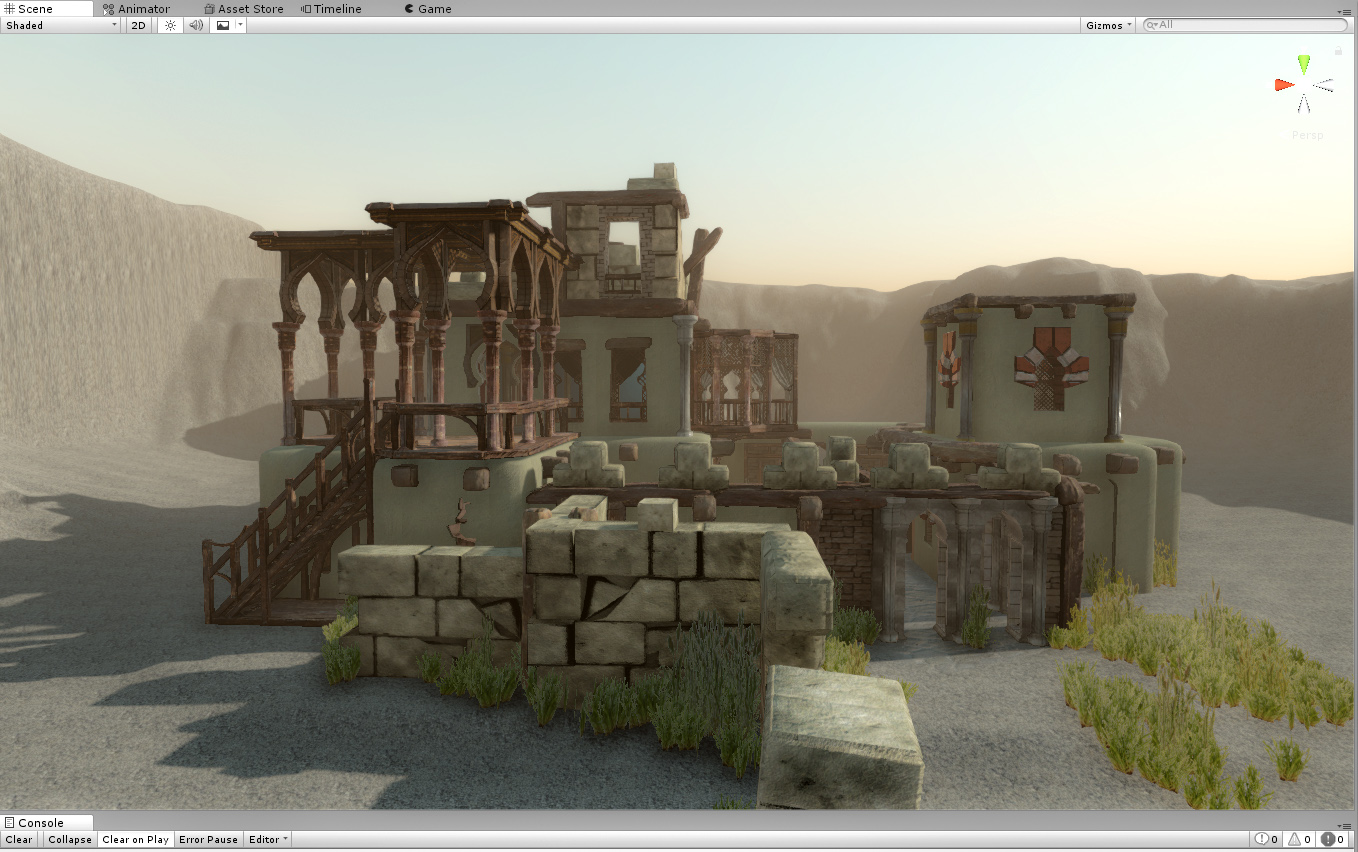This screenshot has width=1358, height=852.
Task: Open the Asset Store tab
Action: coord(243,8)
